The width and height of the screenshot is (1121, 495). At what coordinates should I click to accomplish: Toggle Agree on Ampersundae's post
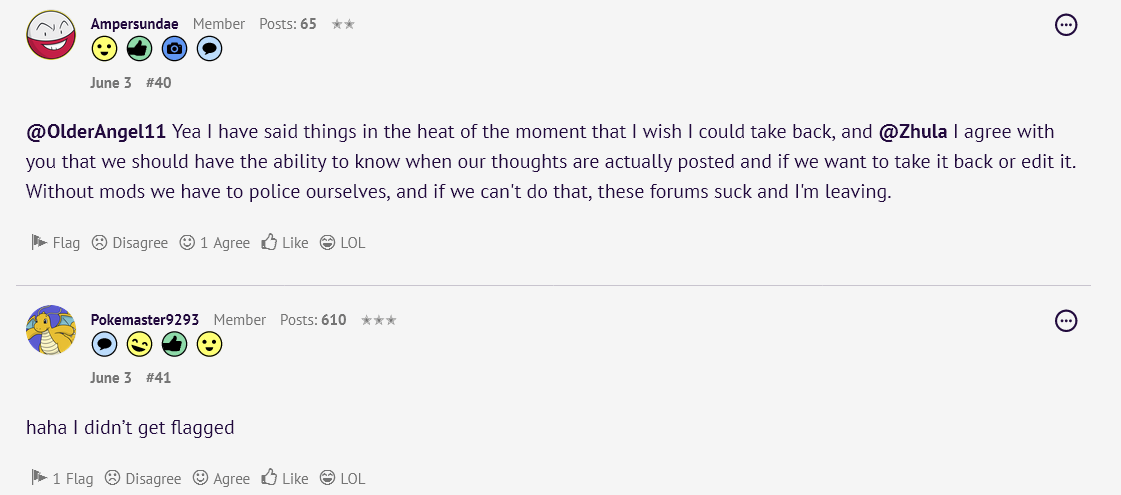[215, 242]
